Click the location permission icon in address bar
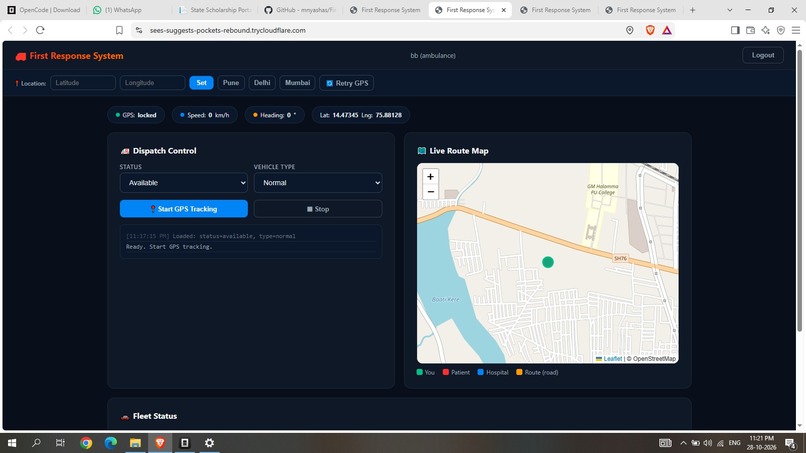This screenshot has width=806, height=453. [x=630, y=30]
